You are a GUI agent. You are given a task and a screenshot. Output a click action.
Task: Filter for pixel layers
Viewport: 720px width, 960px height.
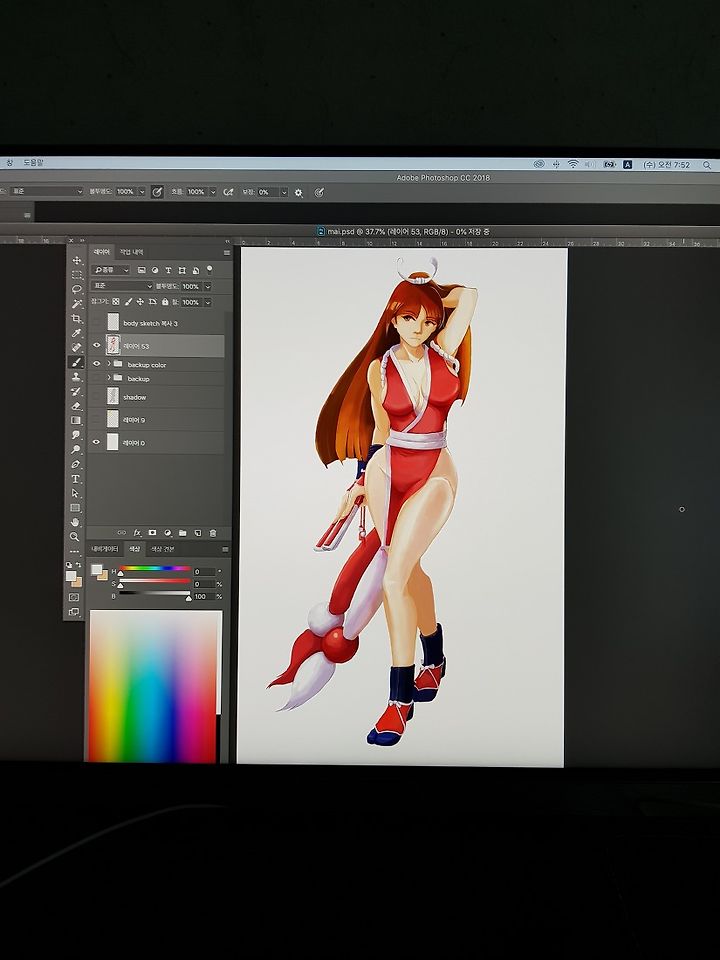(x=141, y=270)
